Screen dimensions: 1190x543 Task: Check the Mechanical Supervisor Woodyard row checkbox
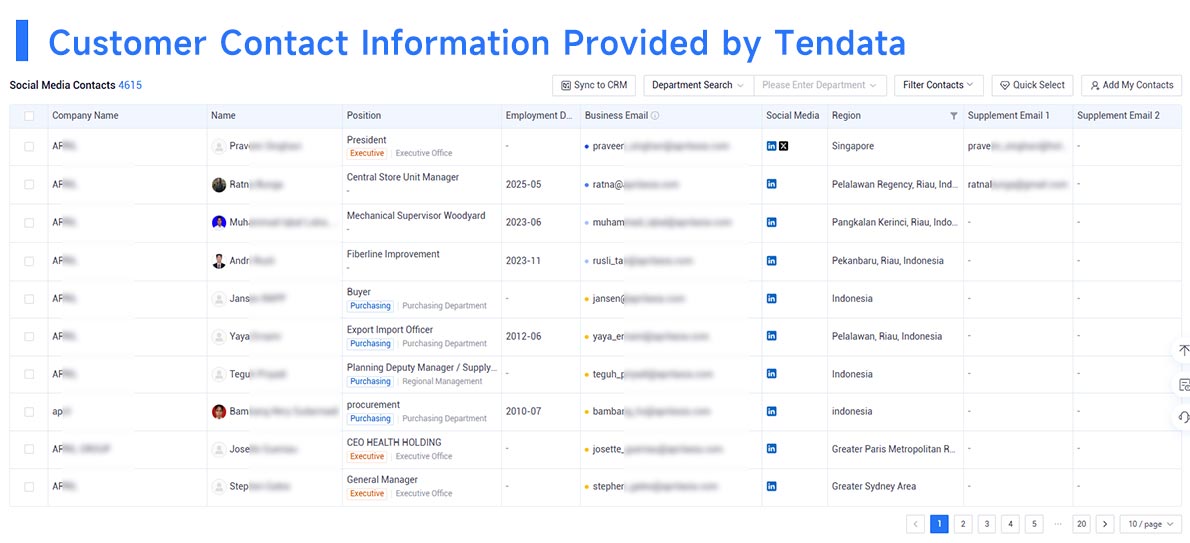pos(29,223)
